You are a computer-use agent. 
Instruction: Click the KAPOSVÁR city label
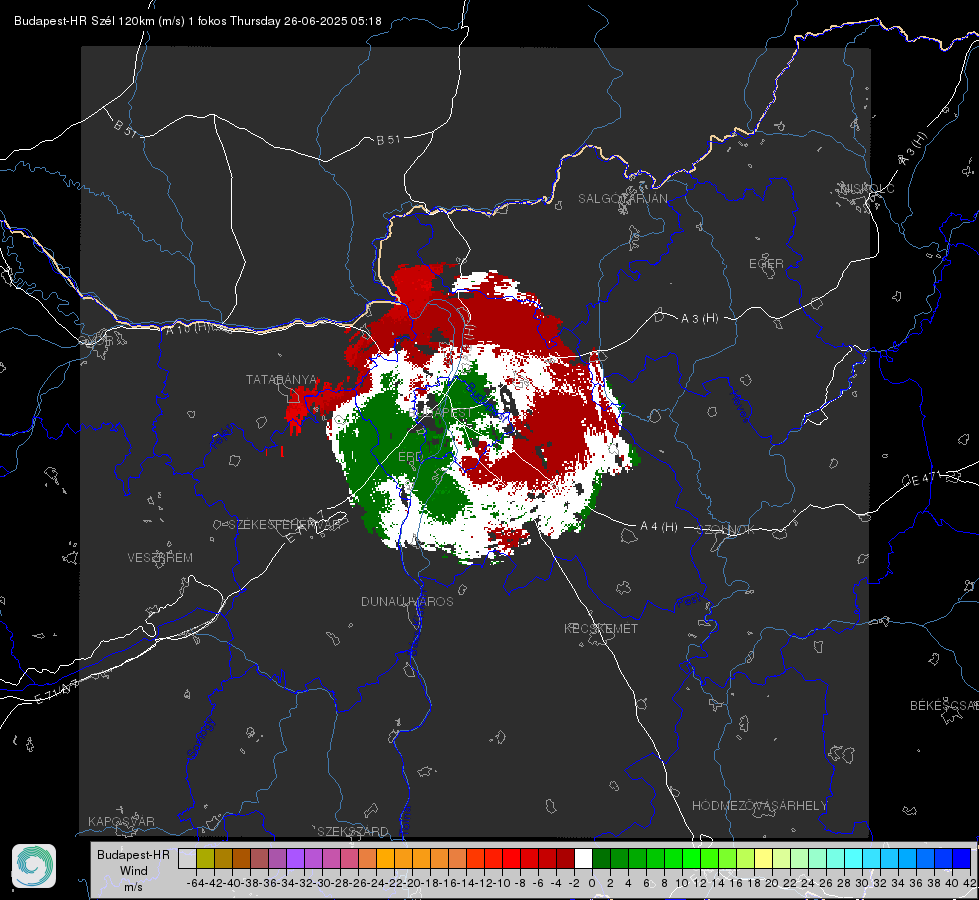(x=121, y=821)
